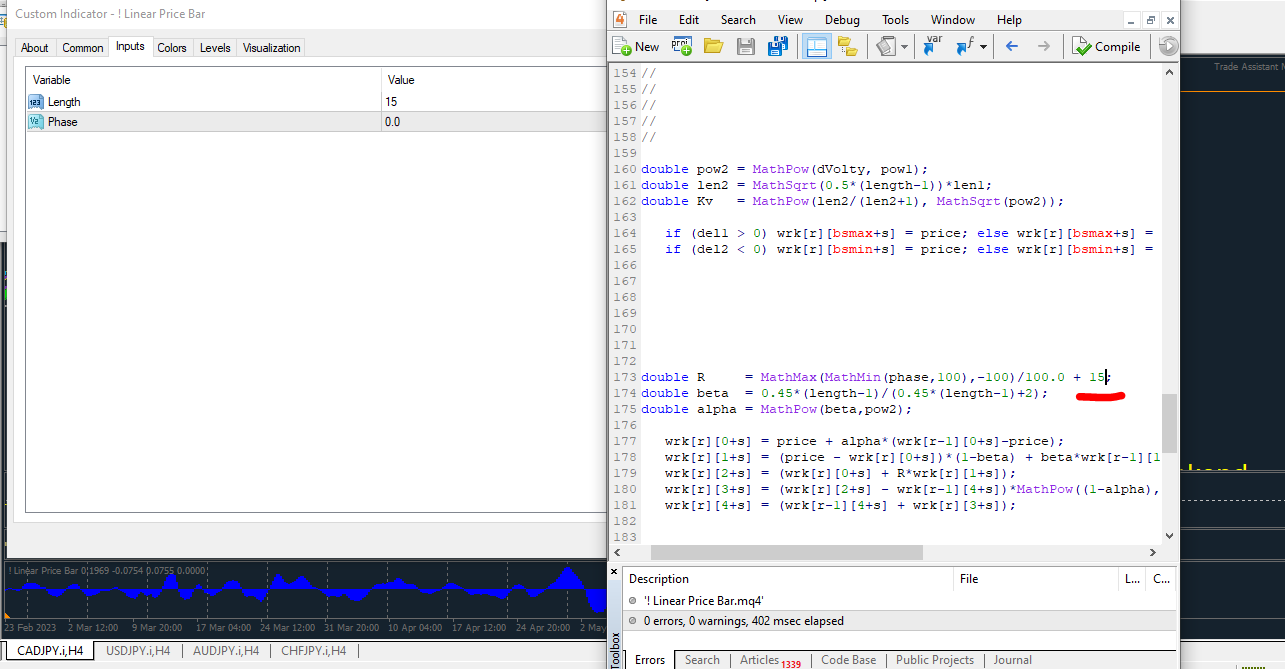
Task: Open the Debug menu
Action: click(842, 19)
